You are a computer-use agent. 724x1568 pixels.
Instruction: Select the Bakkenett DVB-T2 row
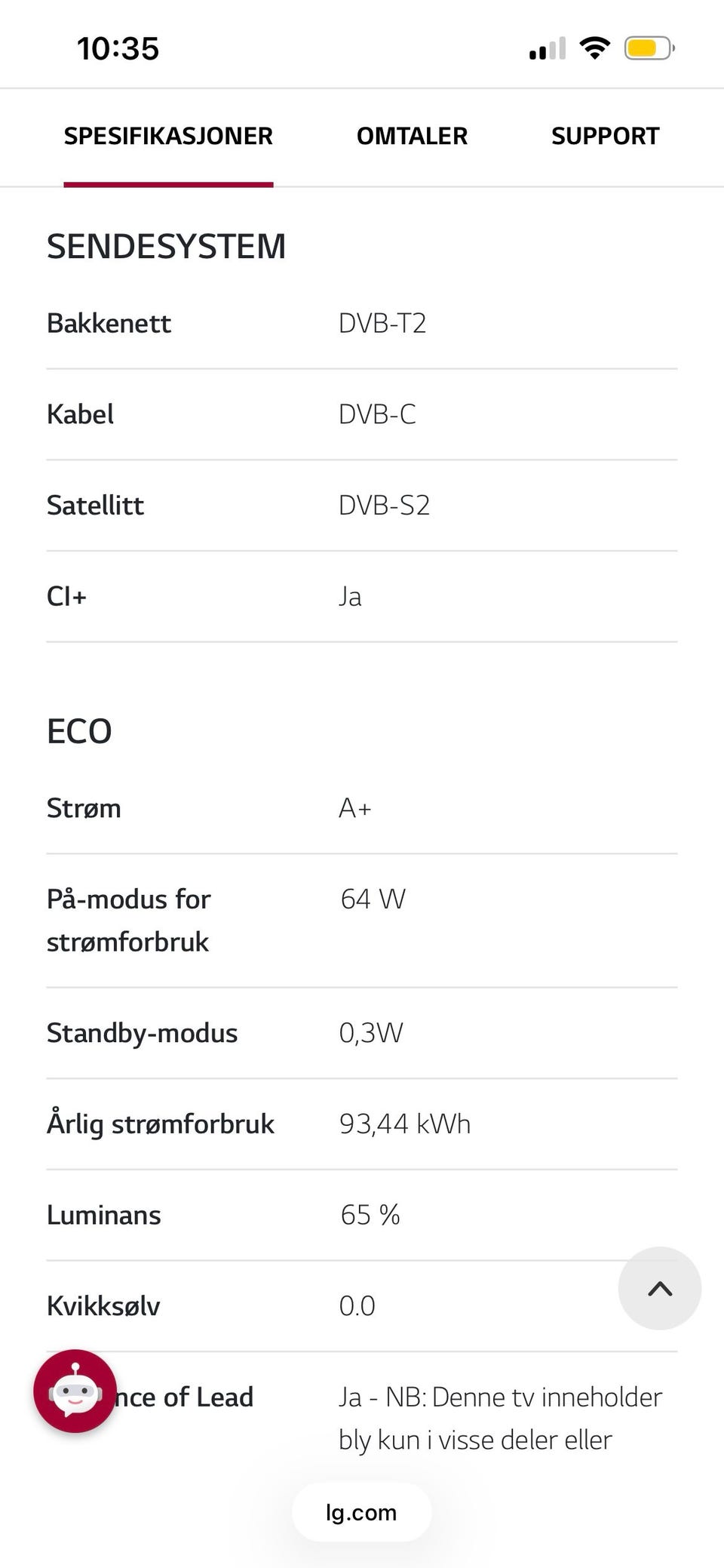[361, 324]
